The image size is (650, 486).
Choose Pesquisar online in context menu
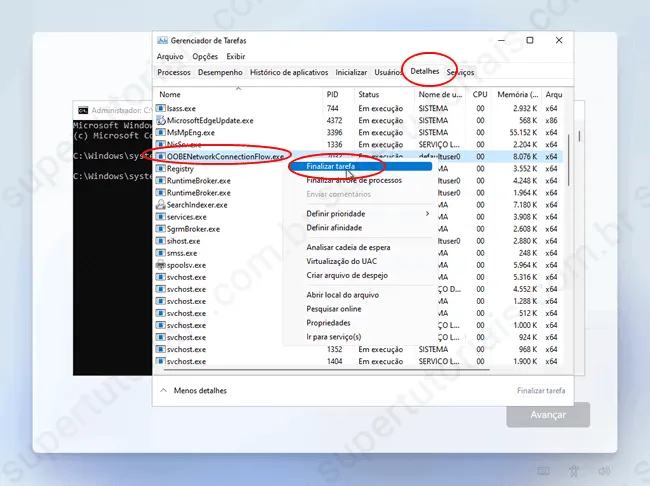[334, 309]
